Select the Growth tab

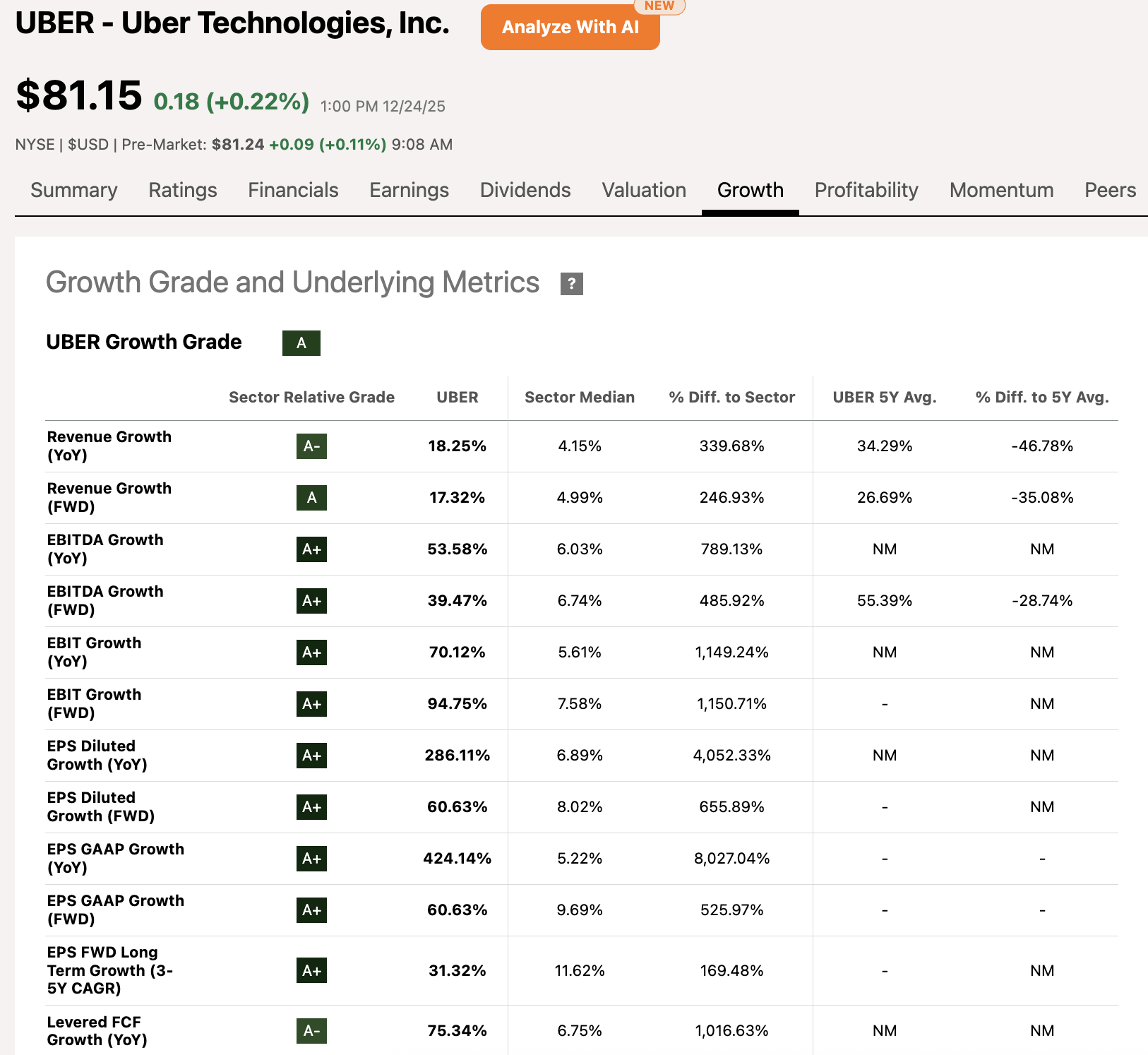[x=751, y=190]
